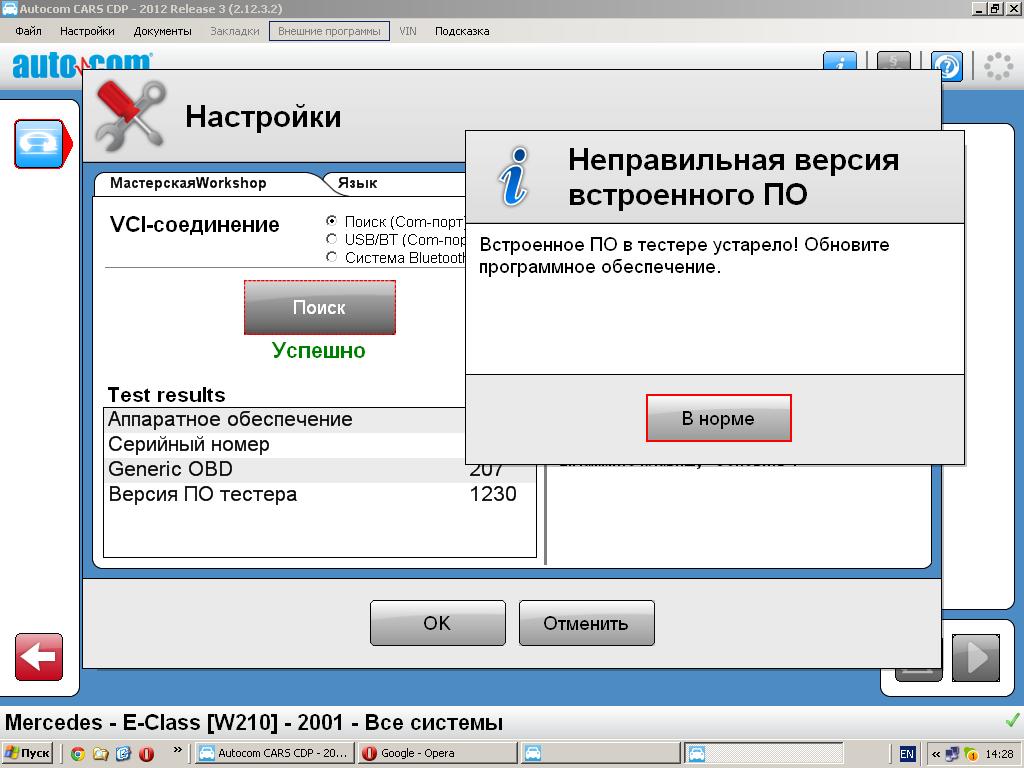Open Google Chrome from quick launch
Viewport: 1024px width, 768px height.
pyautogui.click(x=78, y=754)
